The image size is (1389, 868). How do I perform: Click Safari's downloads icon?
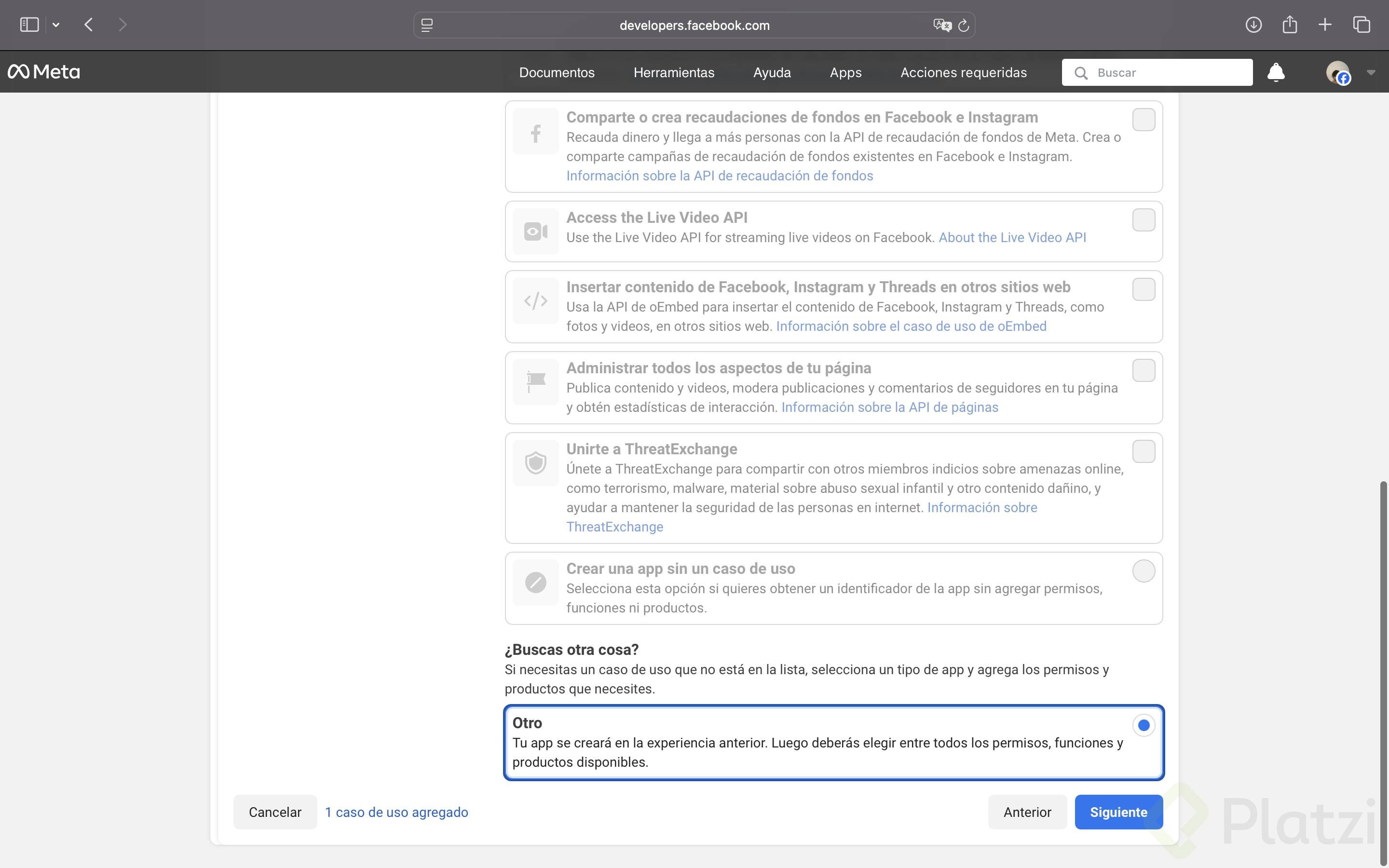[x=1253, y=25]
